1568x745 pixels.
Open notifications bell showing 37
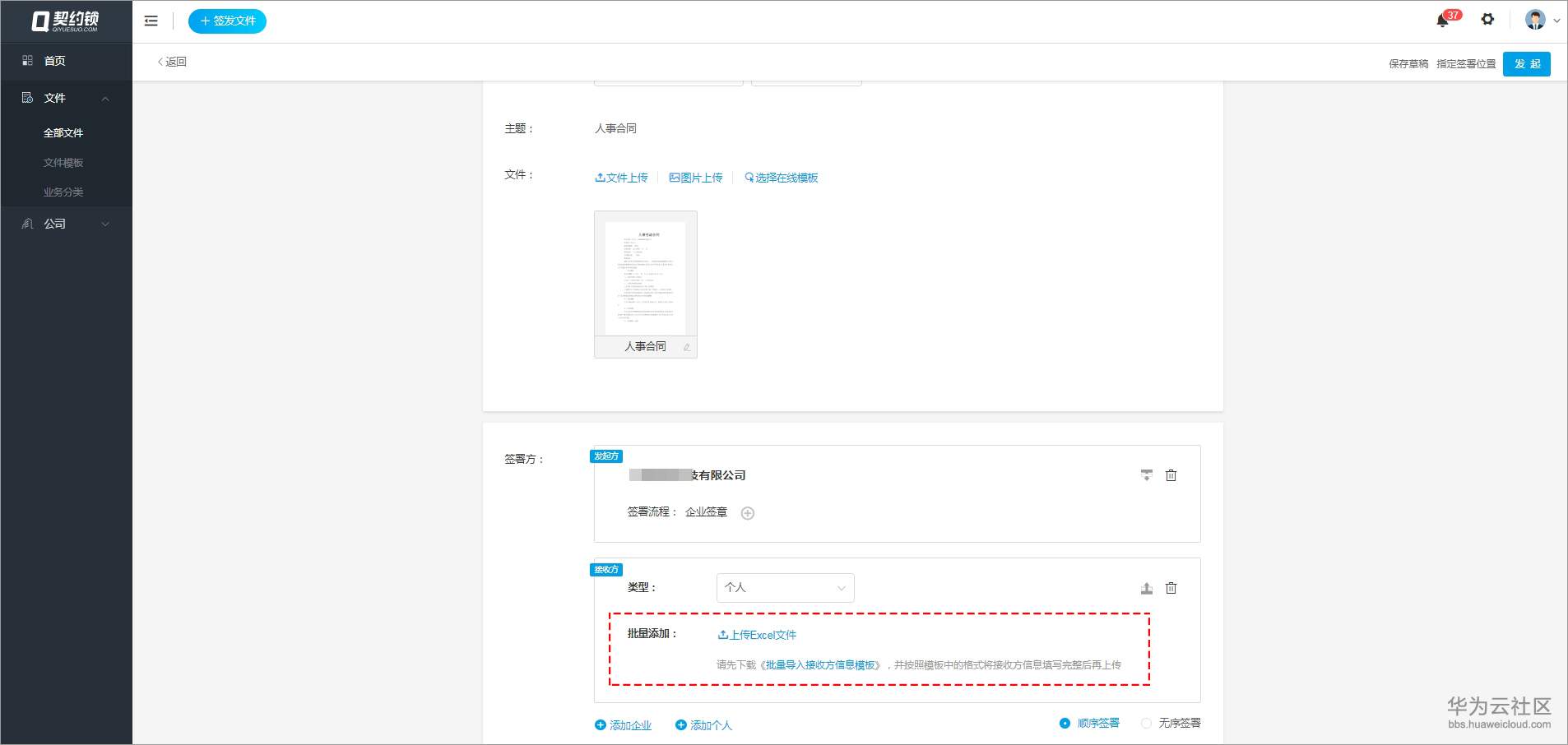[x=1443, y=20]
